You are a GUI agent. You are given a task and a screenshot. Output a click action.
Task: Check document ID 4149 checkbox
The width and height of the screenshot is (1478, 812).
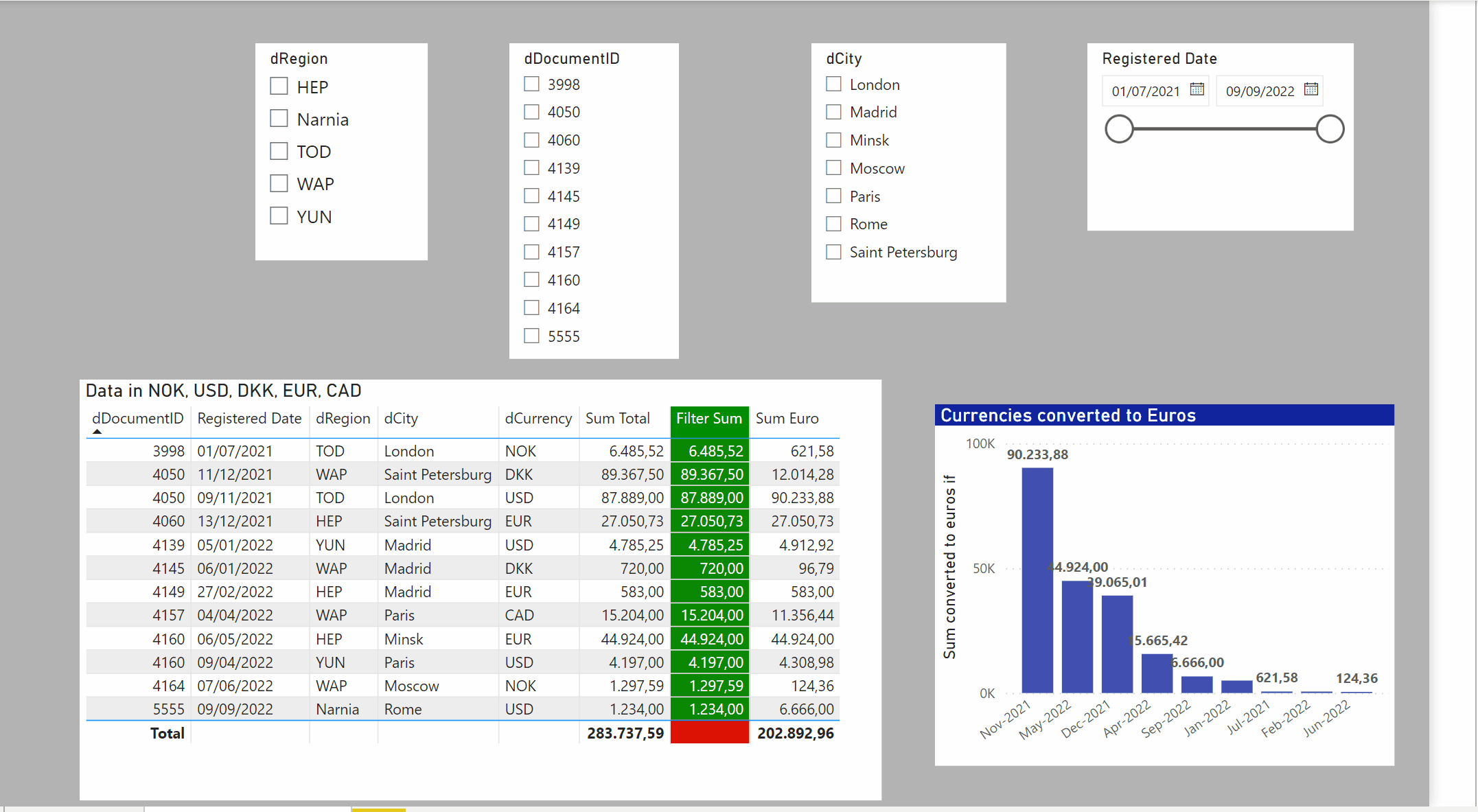tap(531, 224)
